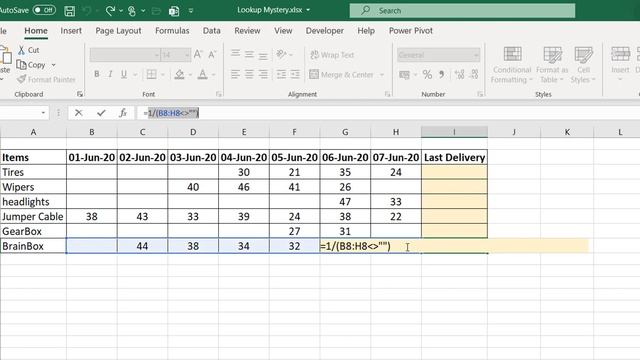This screenshot has width=640, height=360.
Task: Open the Font dialog launcher
Action: [x=219, y=94]
